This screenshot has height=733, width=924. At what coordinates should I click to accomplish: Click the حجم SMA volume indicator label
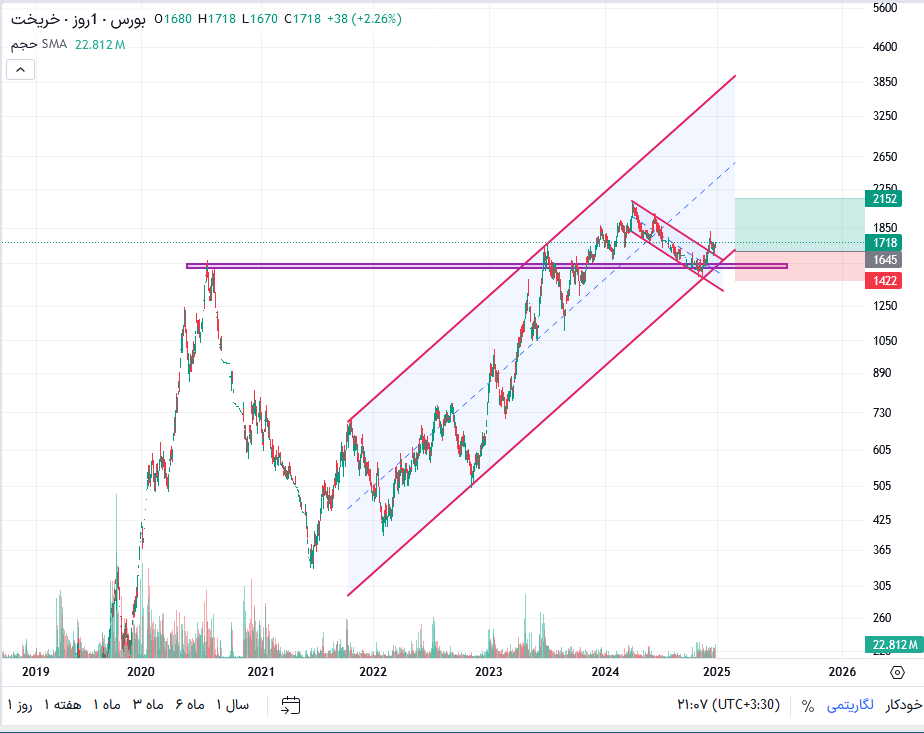tap(38, 44)
